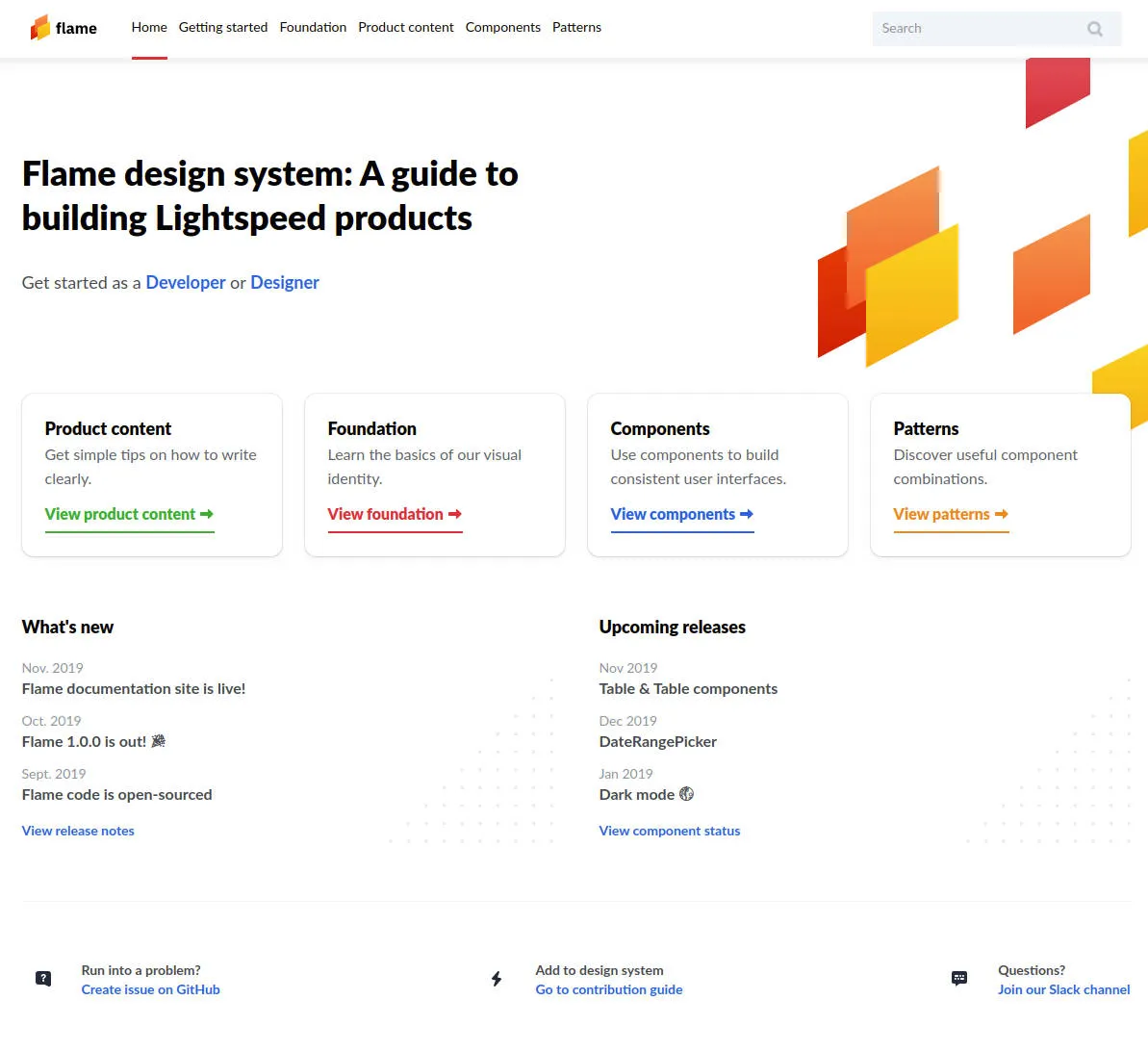Screen dimensions: 1148x1051
Task: Open View release notes
Action: tap(78, 831)
